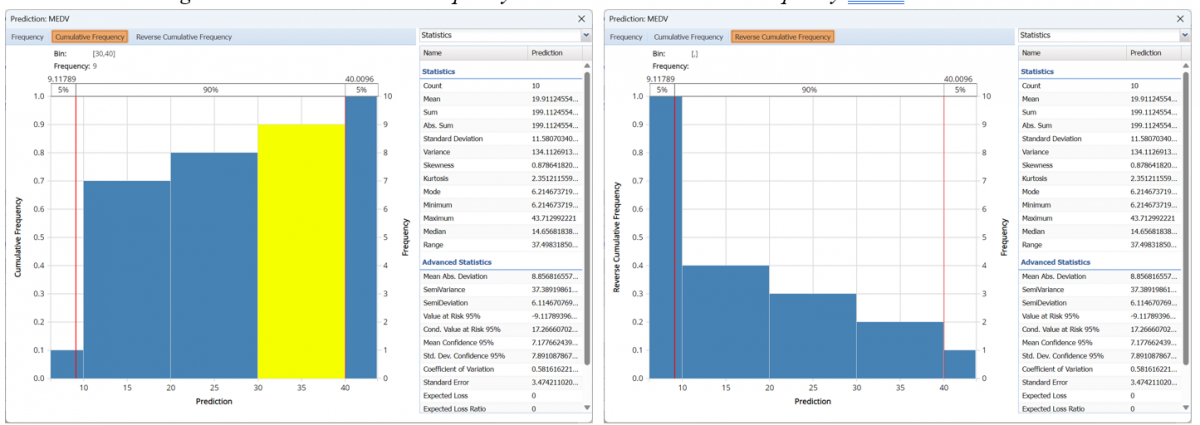Close the right Prediction: MEDV window
Screen dimensions: 1200x425
[1180, 18]
